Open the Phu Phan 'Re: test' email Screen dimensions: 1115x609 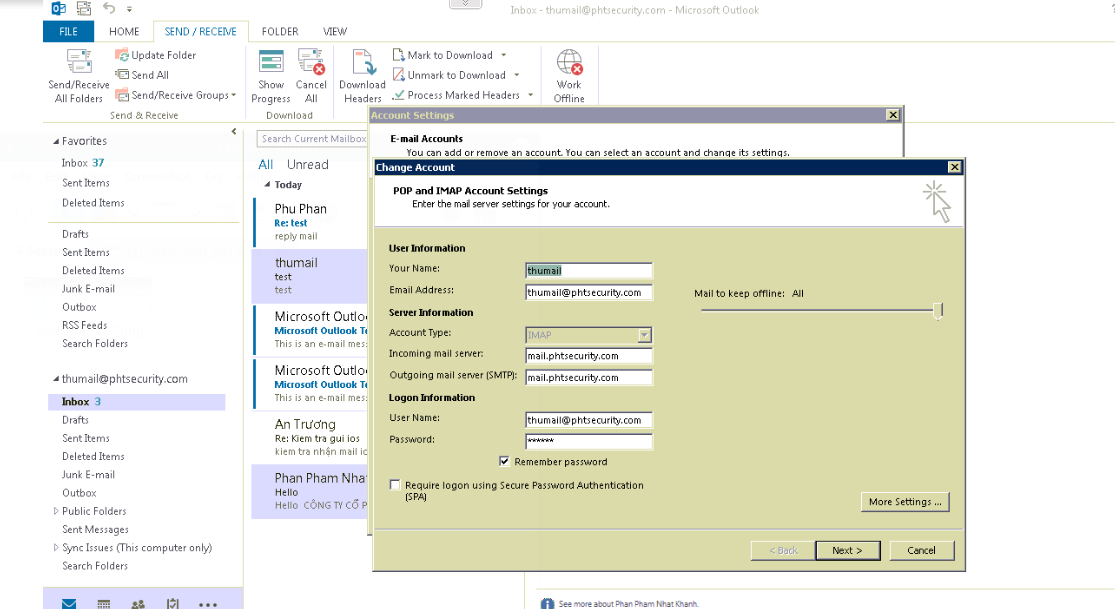point(311,221)
